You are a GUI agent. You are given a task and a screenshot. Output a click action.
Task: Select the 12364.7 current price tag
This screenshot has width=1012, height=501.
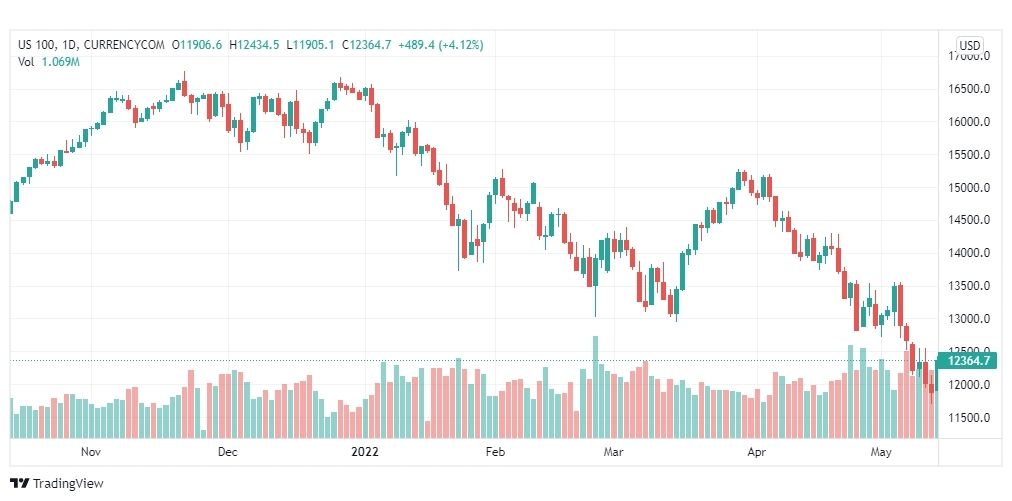click(968, 361)
